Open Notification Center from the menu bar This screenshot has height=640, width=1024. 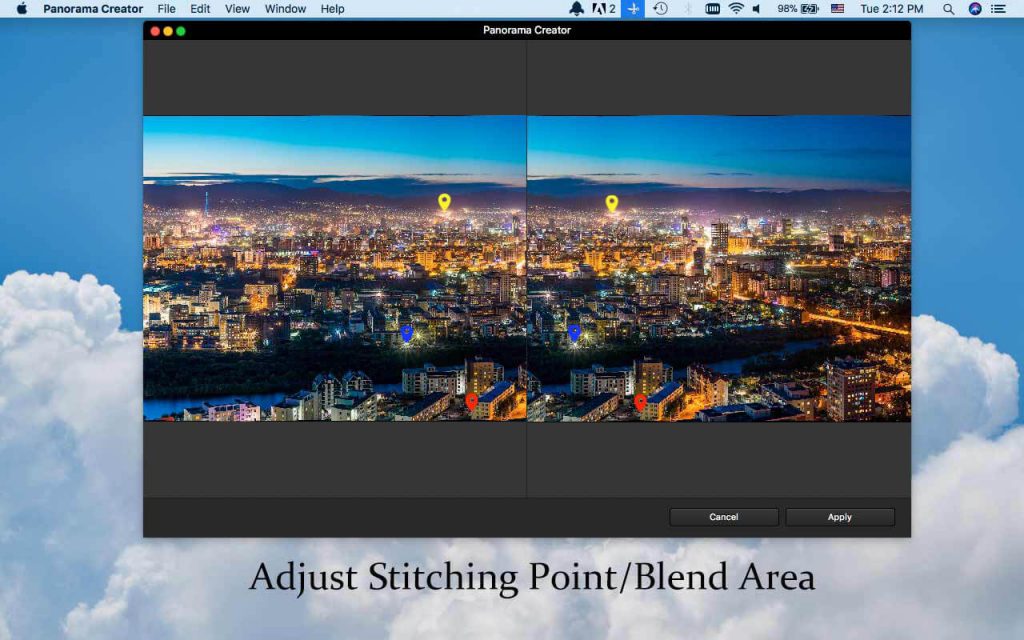coord(997,9)
